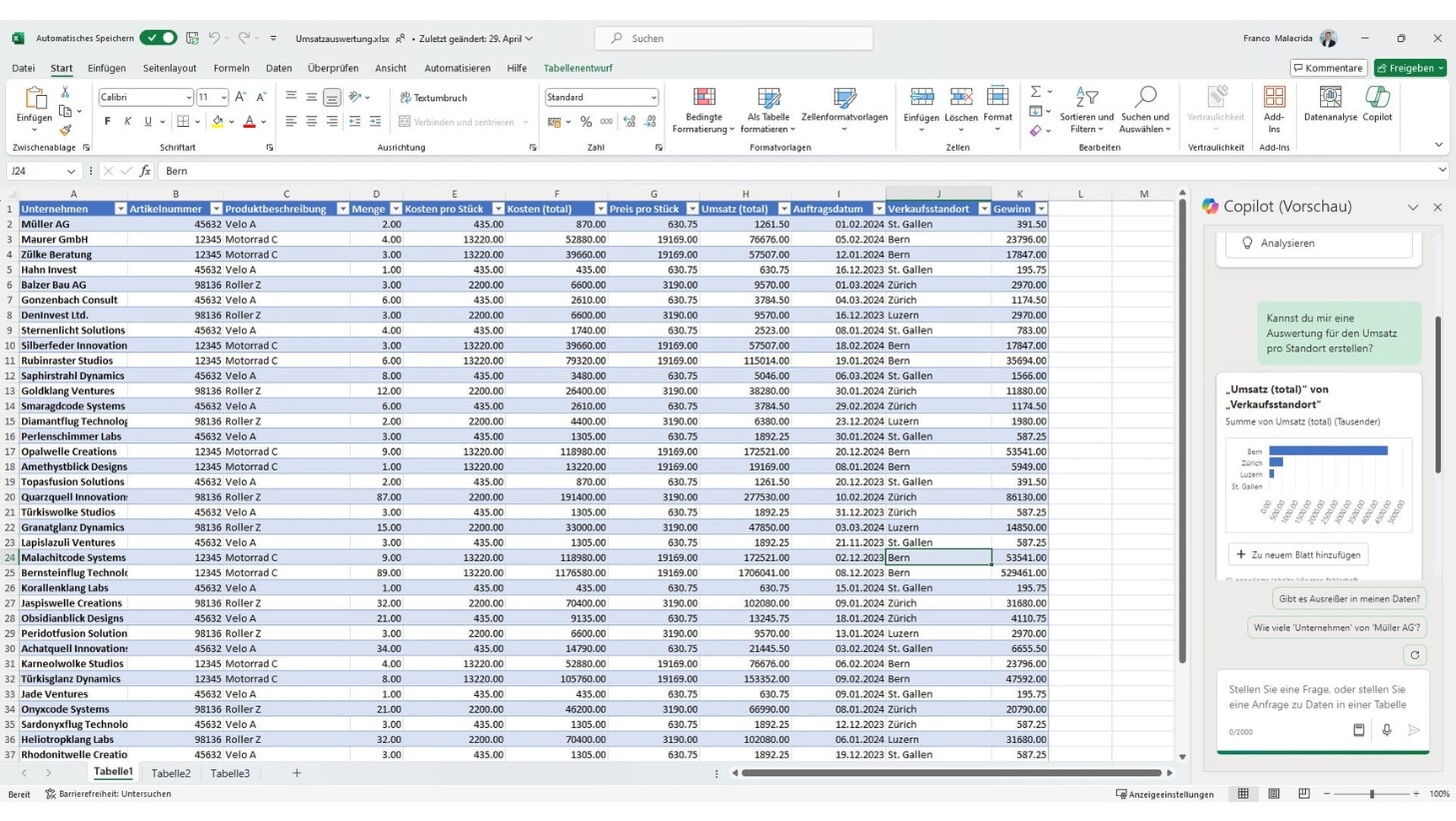This screenshot has height=821, width=1456.
Task: Switch to the Einfügen tab
Action: click(106, 68)
